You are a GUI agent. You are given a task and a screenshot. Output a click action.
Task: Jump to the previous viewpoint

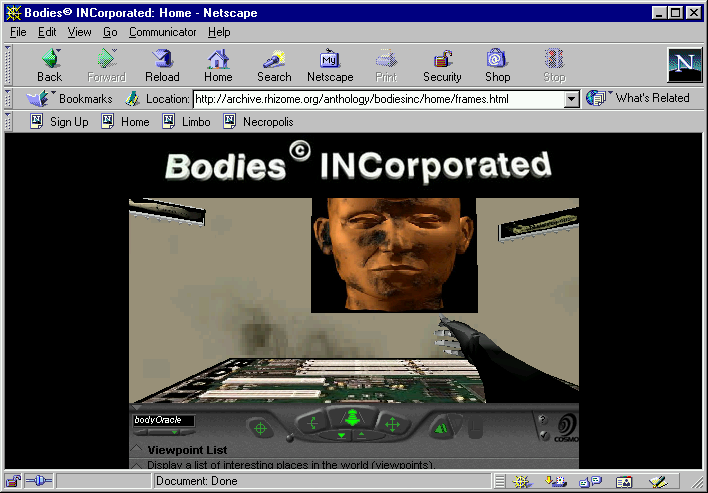pyautogui.click(x=141, y=432)
